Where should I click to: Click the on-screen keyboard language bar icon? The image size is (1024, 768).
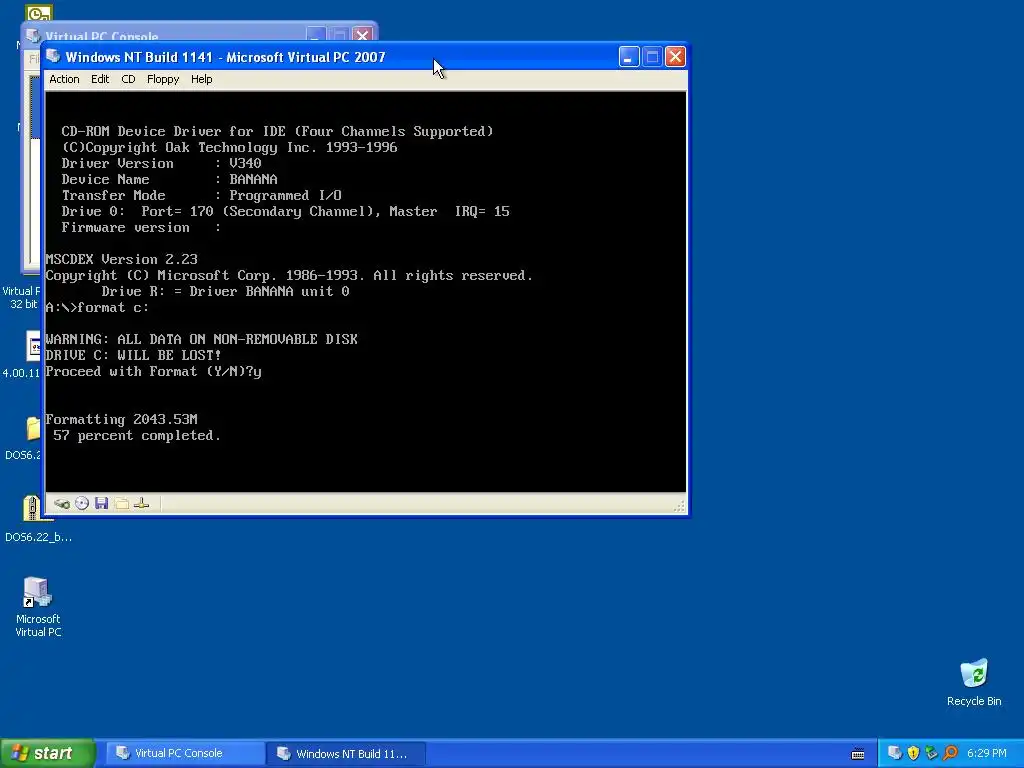point(858,754)
